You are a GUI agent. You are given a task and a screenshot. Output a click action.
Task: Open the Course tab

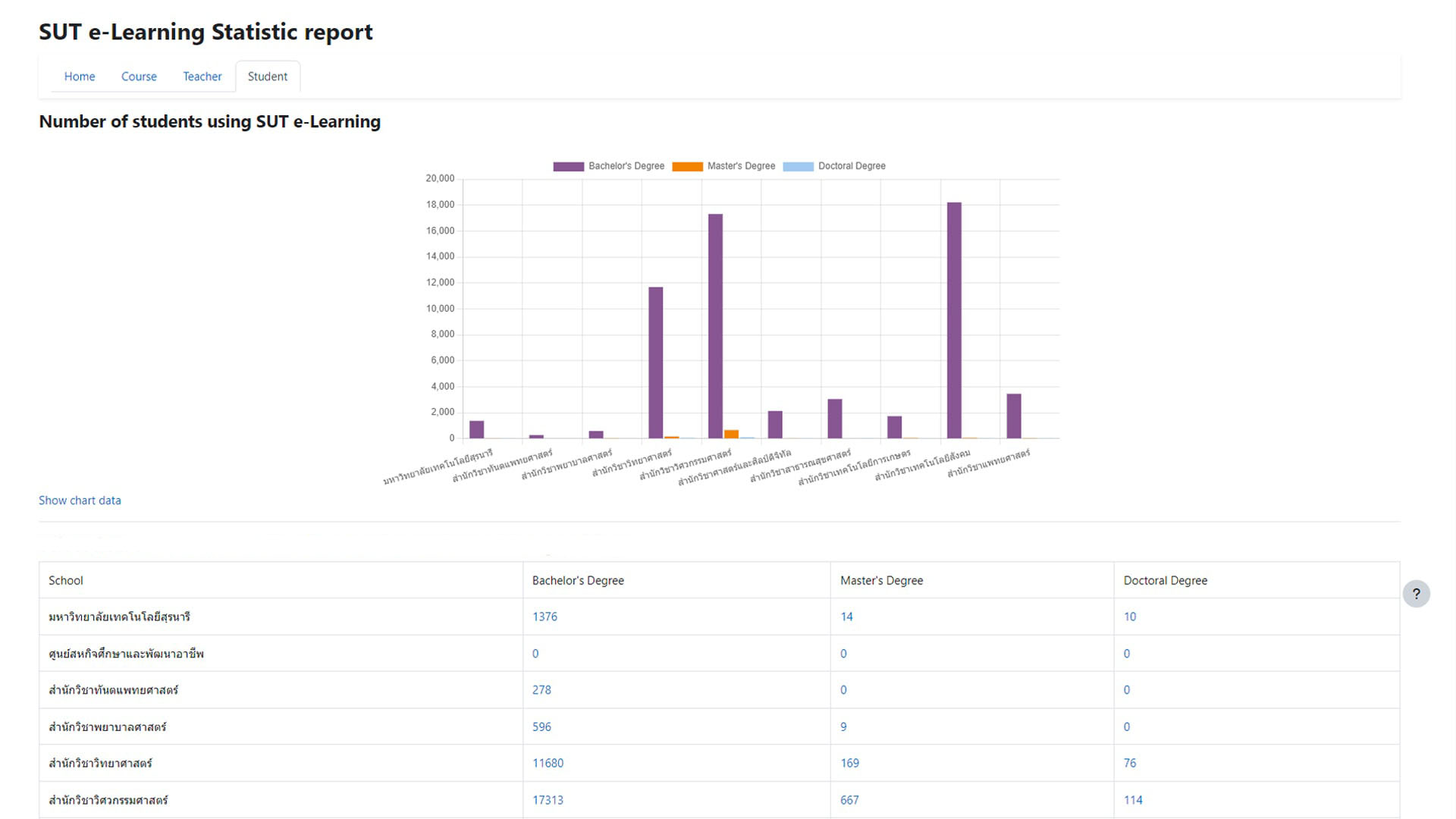pos(139,77)
